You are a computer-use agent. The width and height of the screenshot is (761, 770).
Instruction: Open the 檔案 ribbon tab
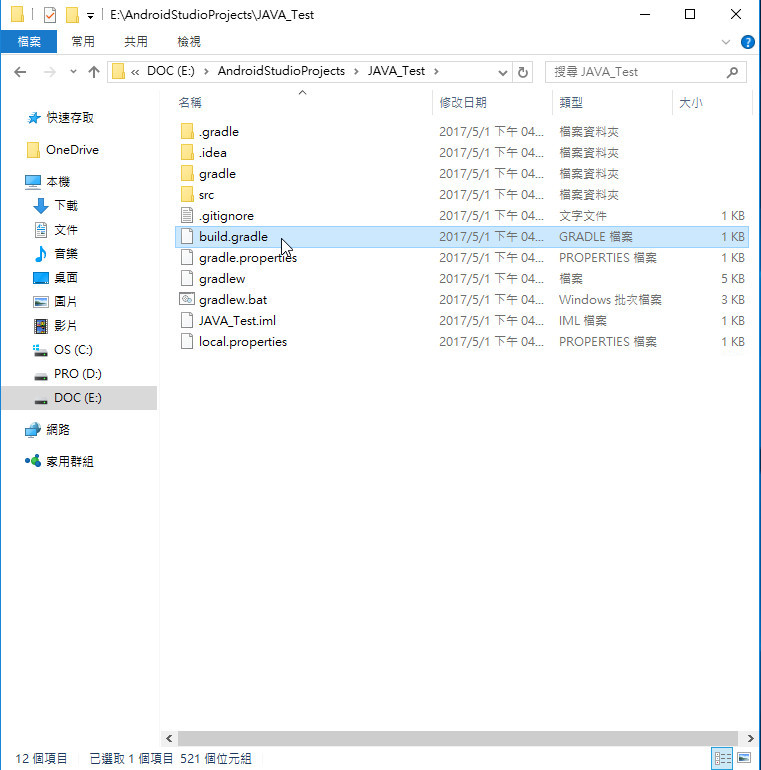tap(29, 42)
